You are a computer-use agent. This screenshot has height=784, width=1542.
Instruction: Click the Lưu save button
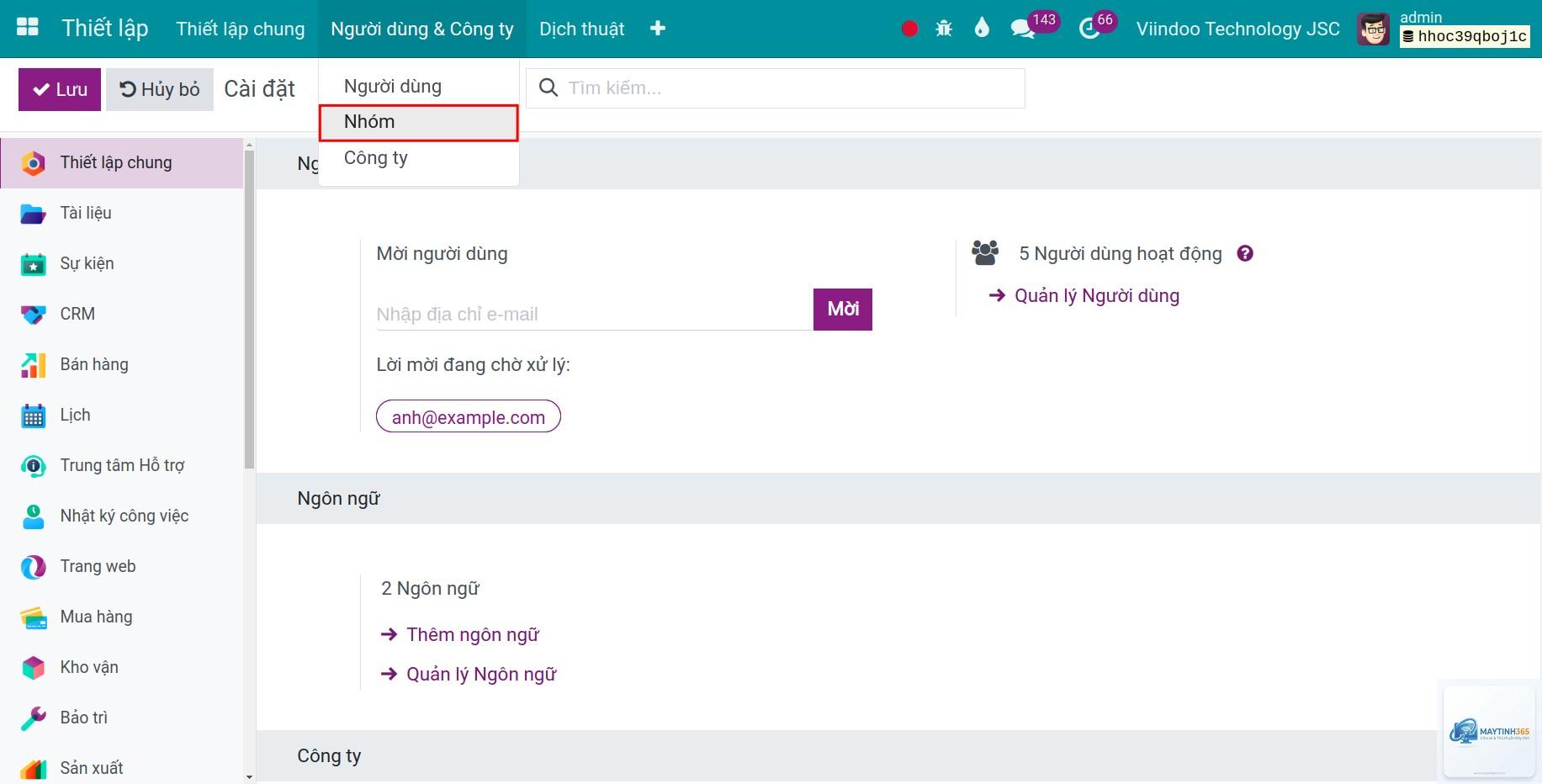[60, 89]
